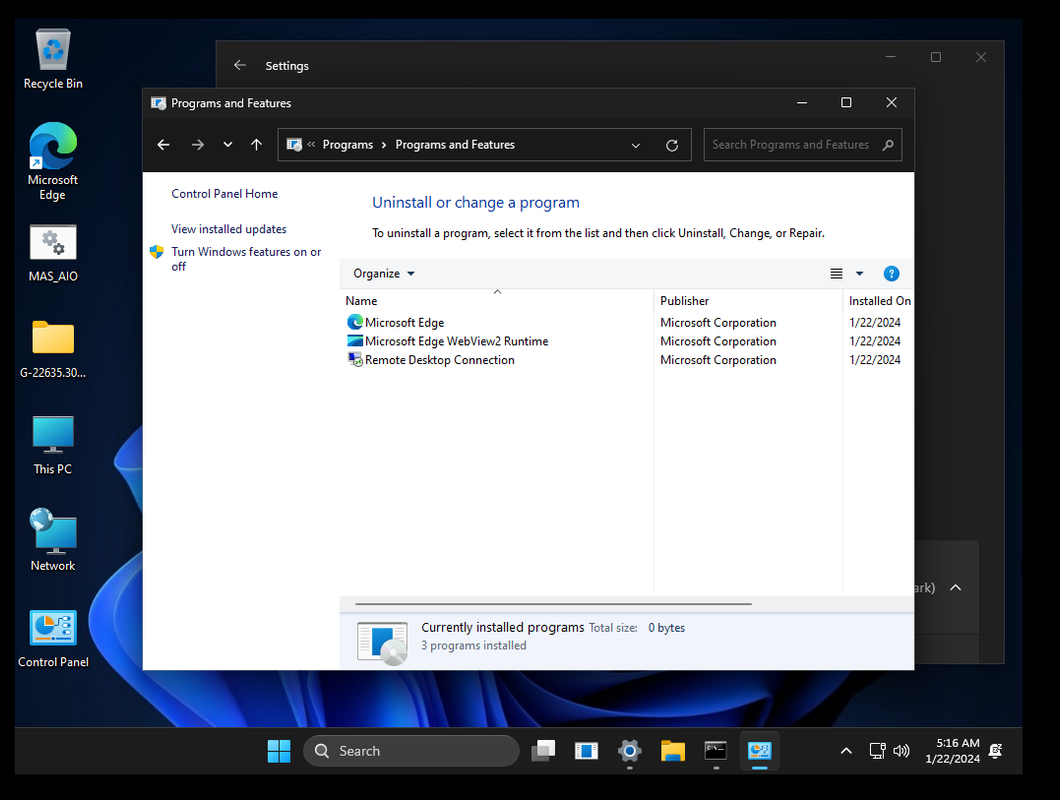Screen dimensions: 1060x800
Task: Open Task View from the taskbar
Action: [543, 751]
